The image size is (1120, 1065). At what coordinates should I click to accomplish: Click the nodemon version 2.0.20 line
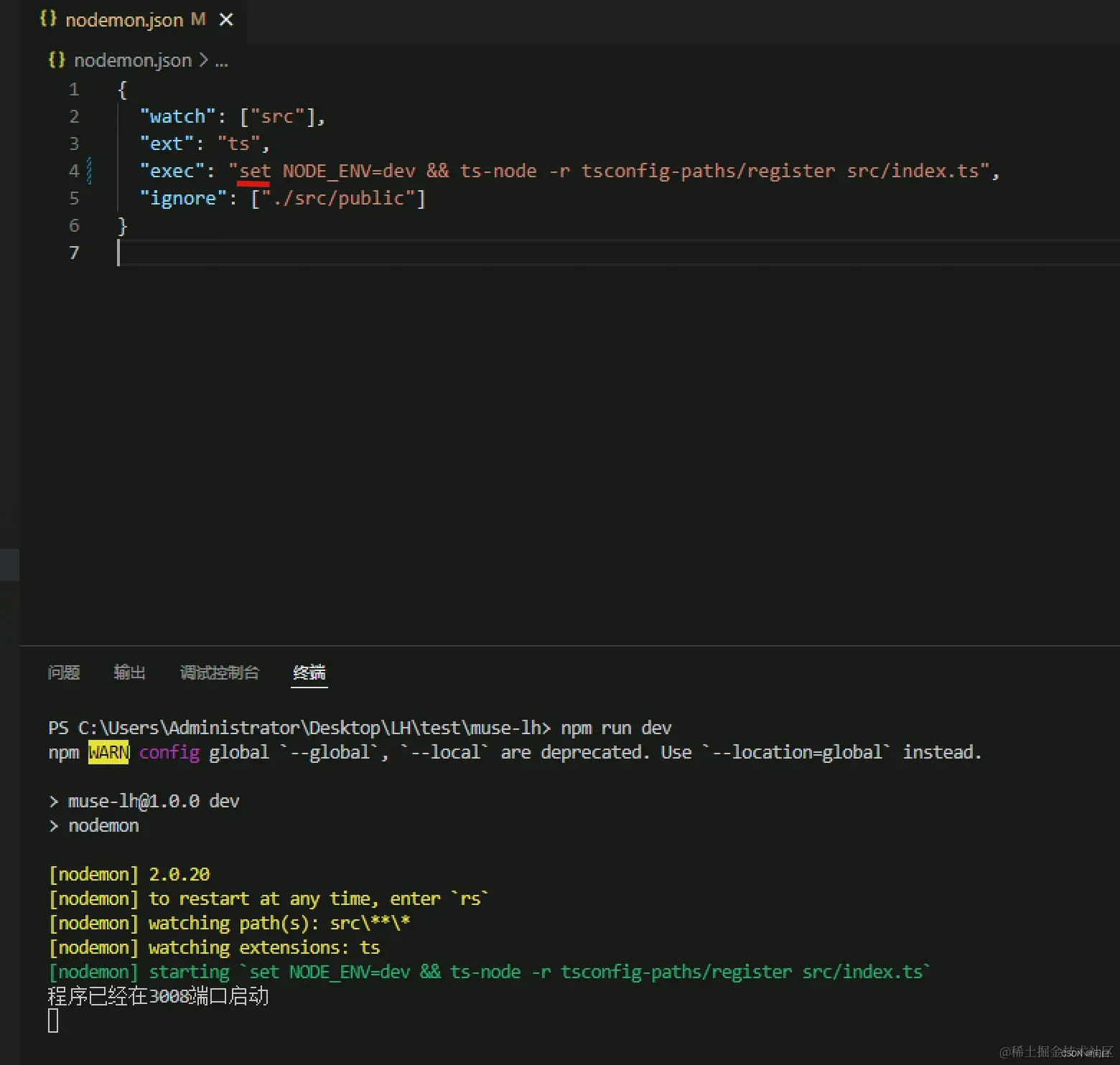(x=129, y=875)
